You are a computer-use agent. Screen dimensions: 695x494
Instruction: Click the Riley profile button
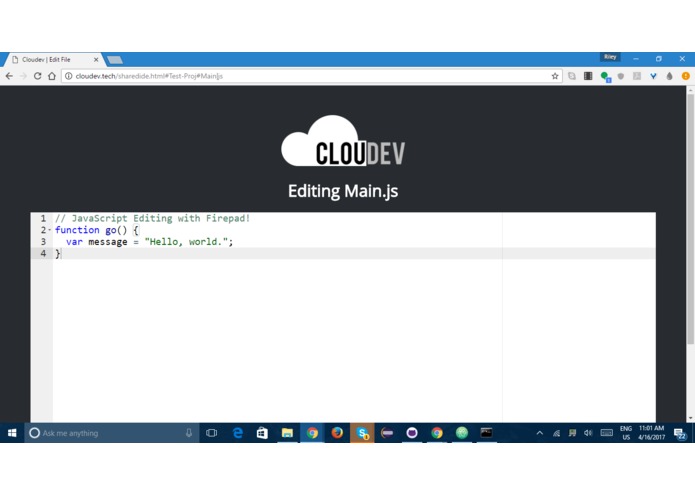coord(610,57)
